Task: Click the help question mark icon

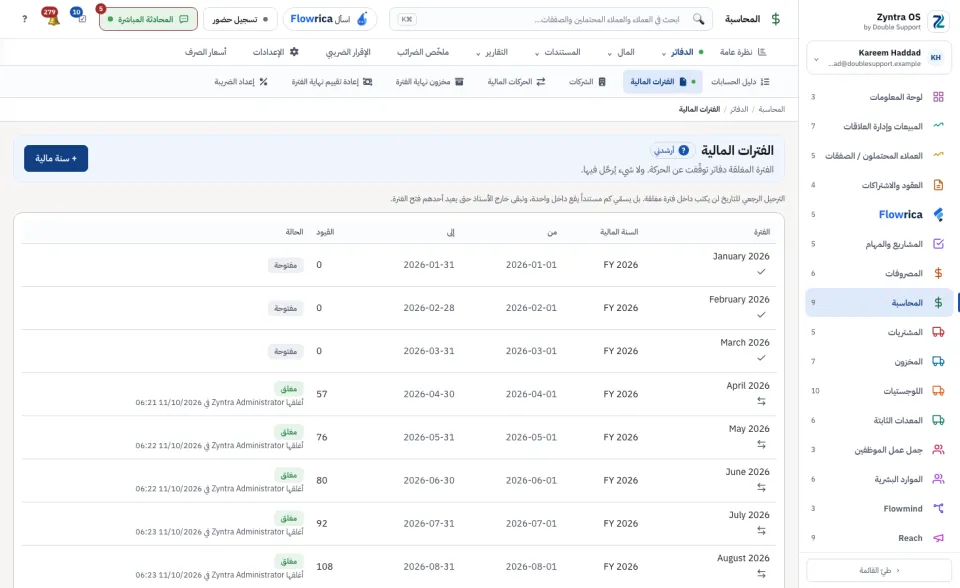Action: (24, 19)
